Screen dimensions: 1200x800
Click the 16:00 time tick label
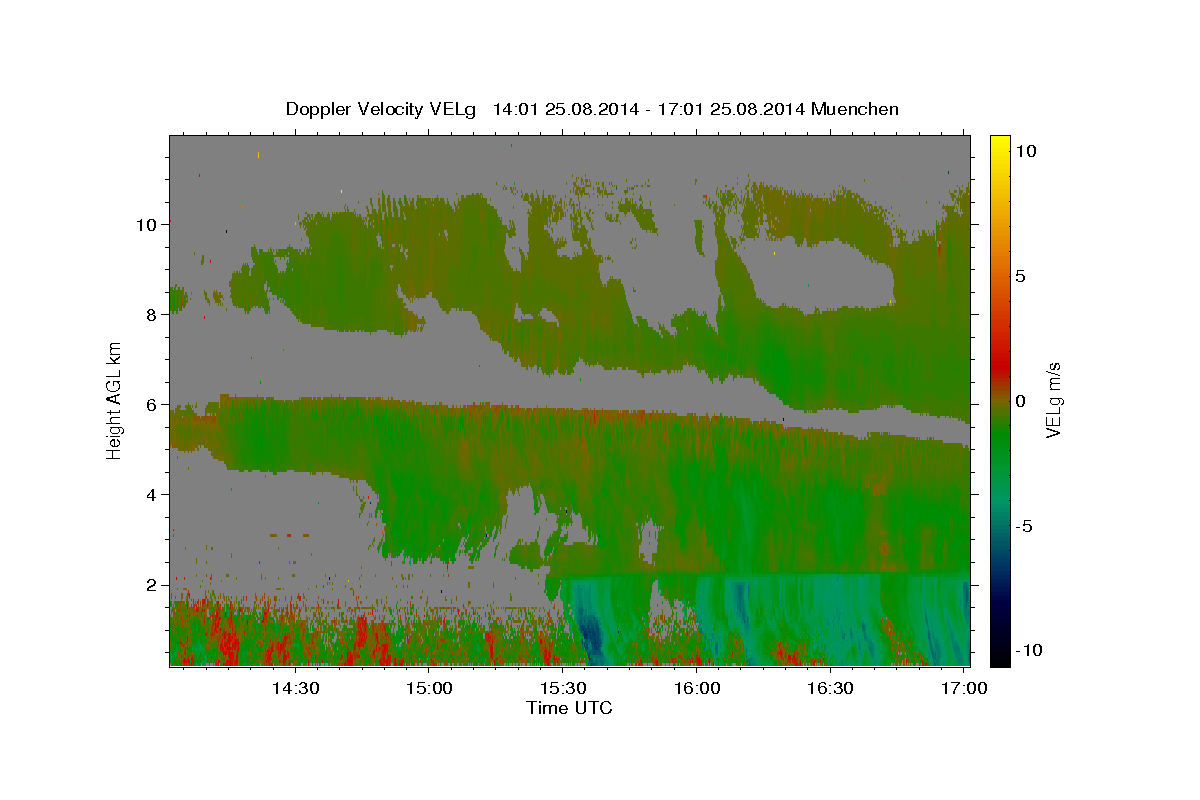pos(697,689)
